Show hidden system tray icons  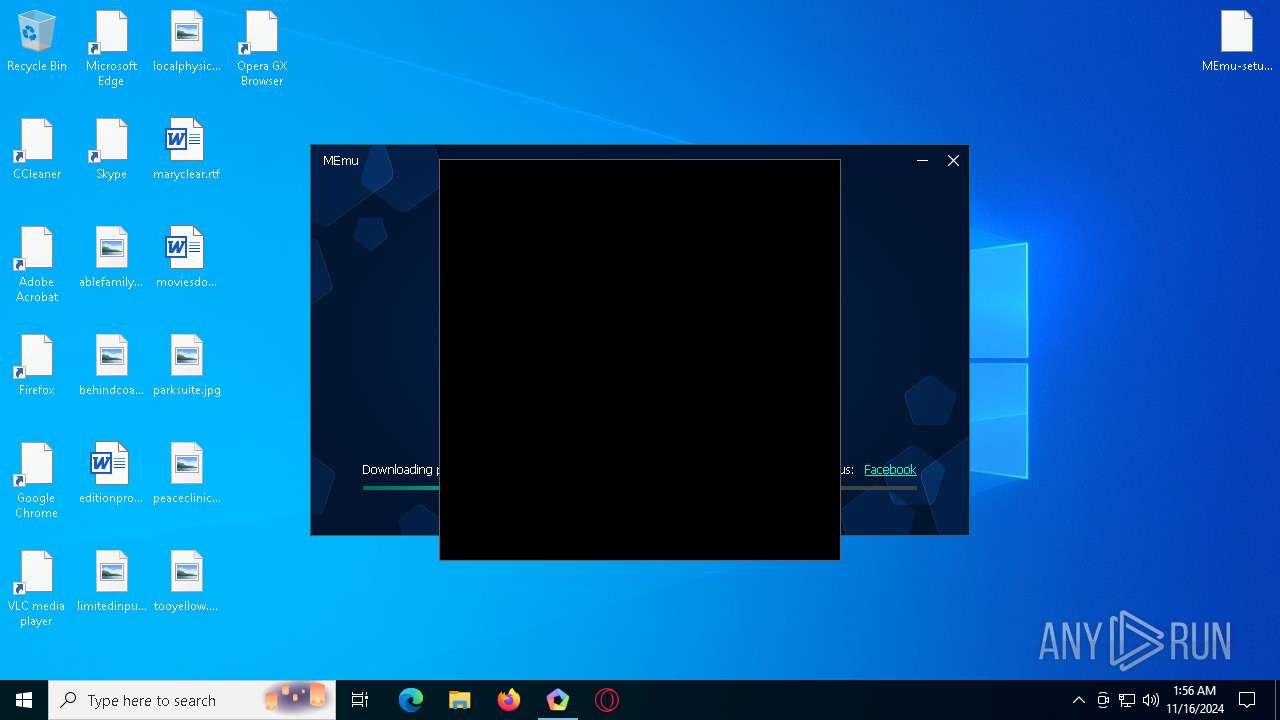click(x=1078, y=700)
